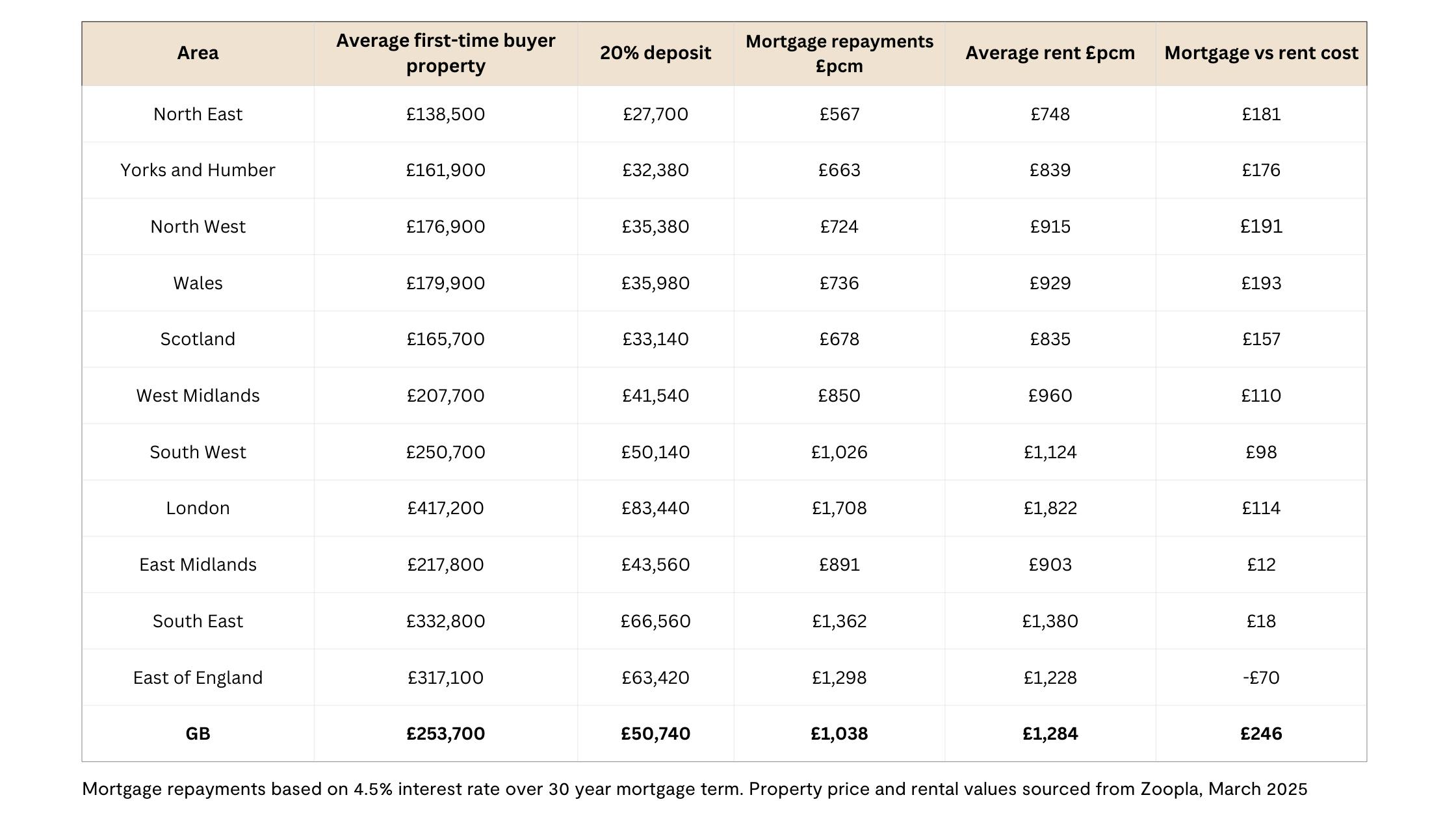
Task: Select the "20% deposit" column header
Action: (x=655, y=53)
